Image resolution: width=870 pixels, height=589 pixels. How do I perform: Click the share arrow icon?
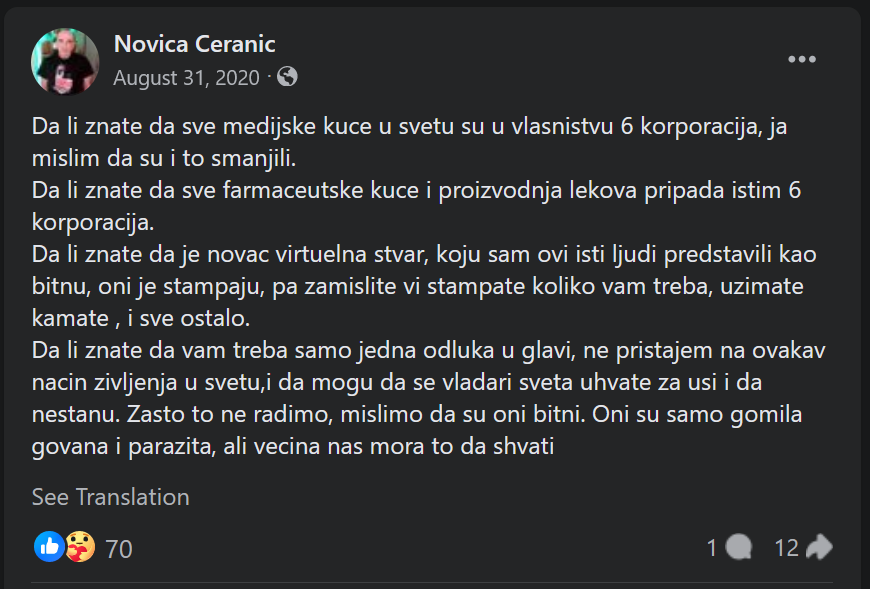click(819, 547)
